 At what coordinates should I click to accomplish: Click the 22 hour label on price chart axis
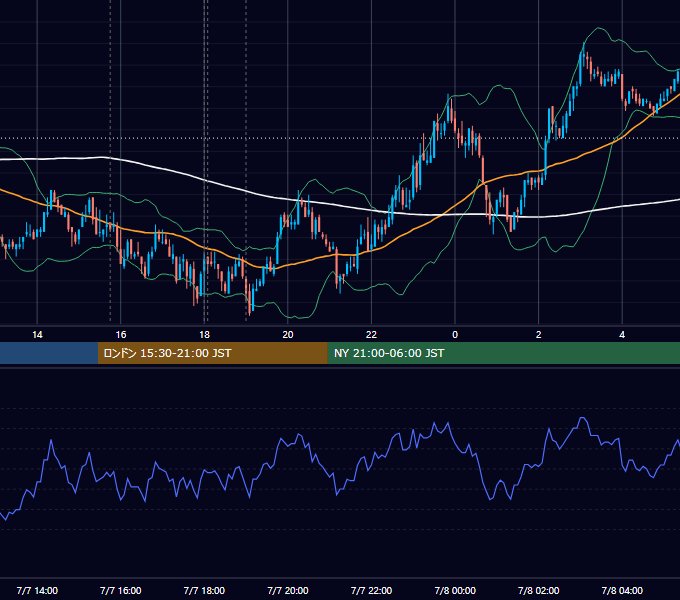click(x=371, y=335)
